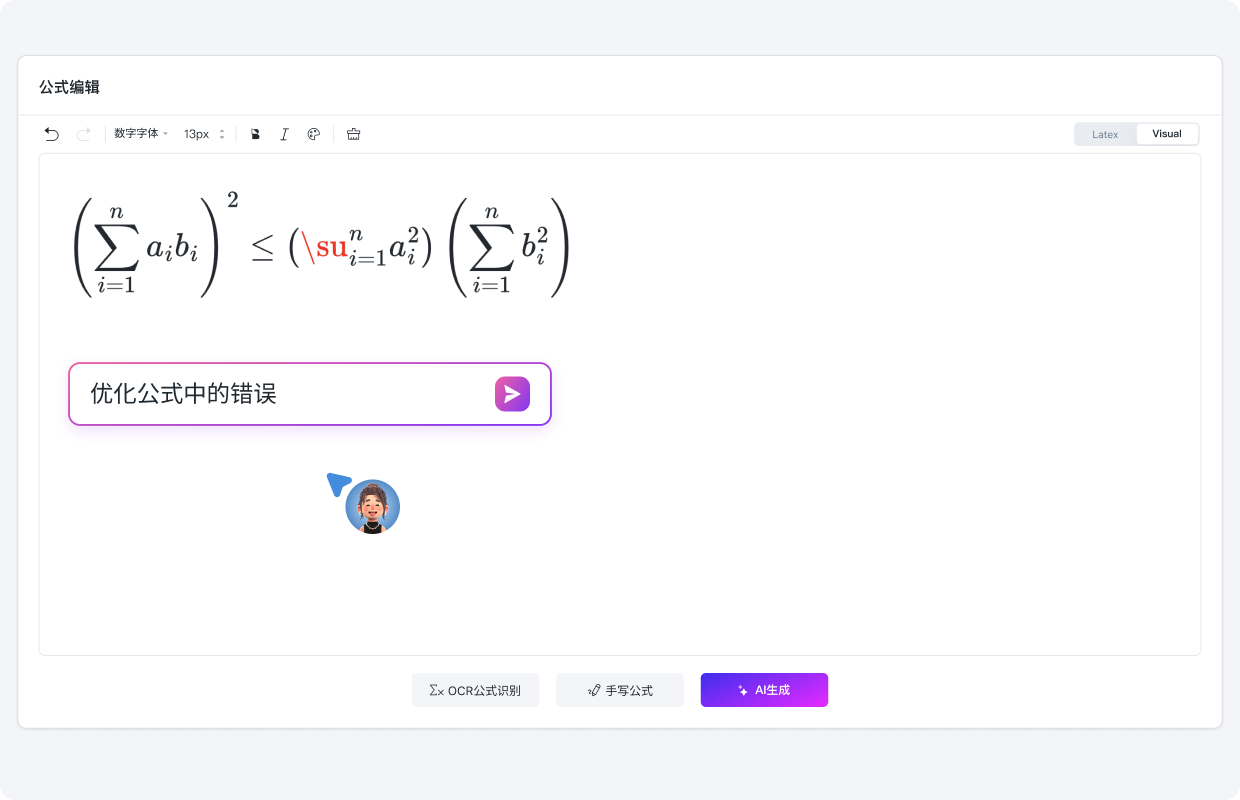The image size is (1240, 800).
Task: Apply bold formatting to the formula
Action: (255, 133)
